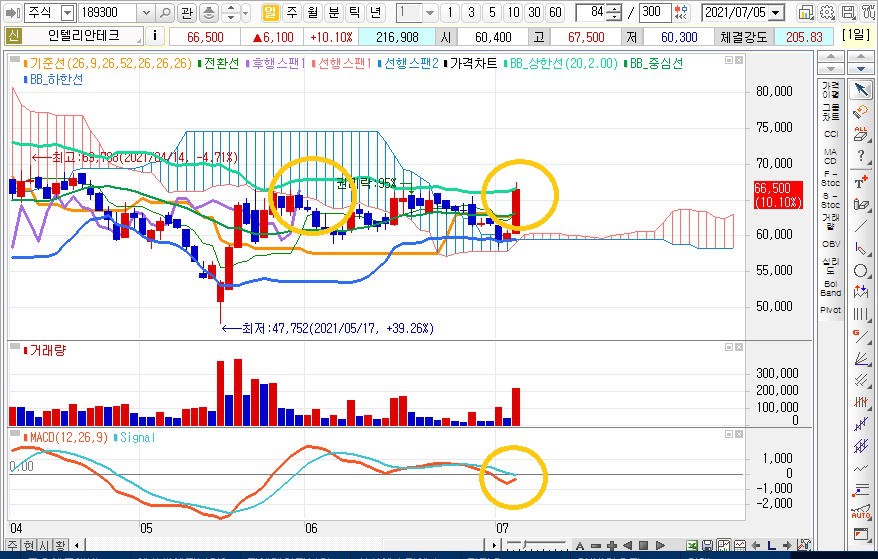Open the MACD indicator tab in sidebar
This screenshot has height=559, width=878.
tap(830, 156)
